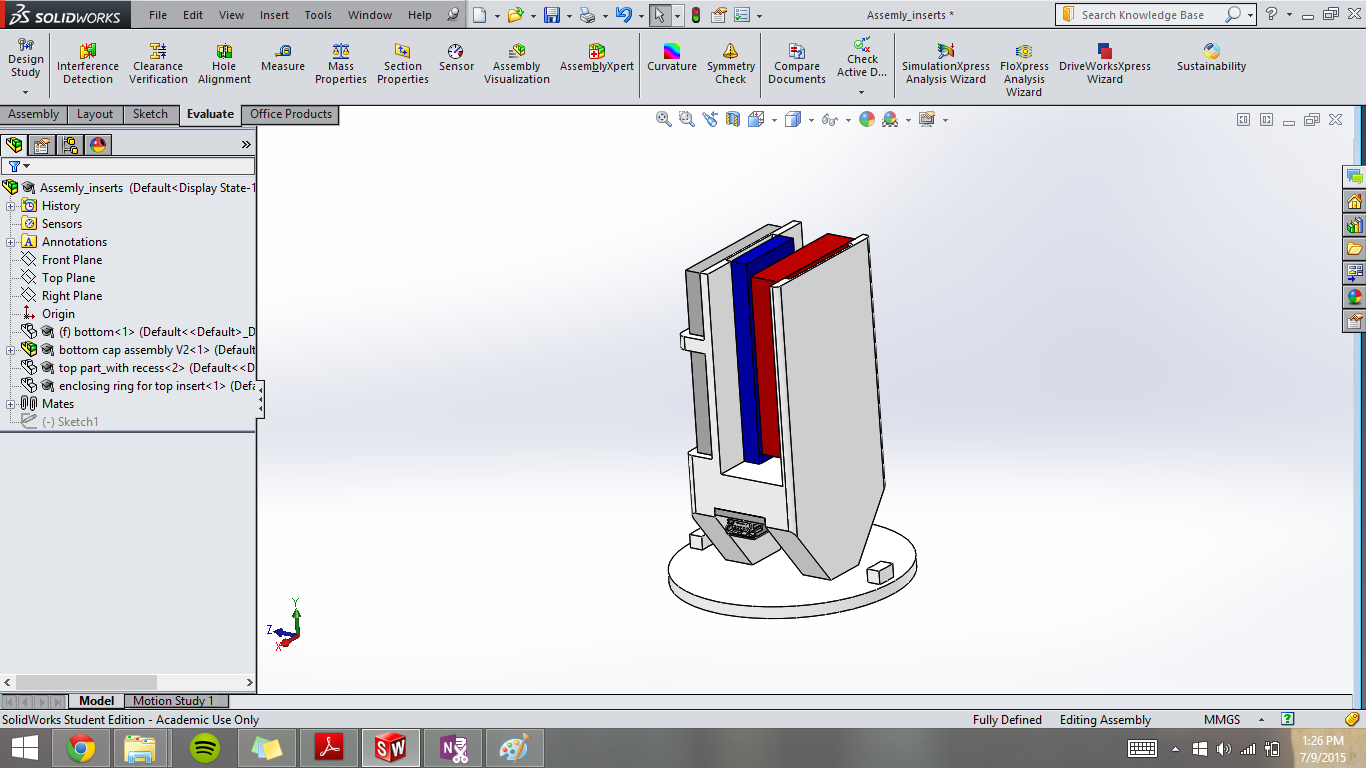This screenshot has width=1366, height=768.
Task: Open Design Library in task pane
Action: pos(1355,225)
